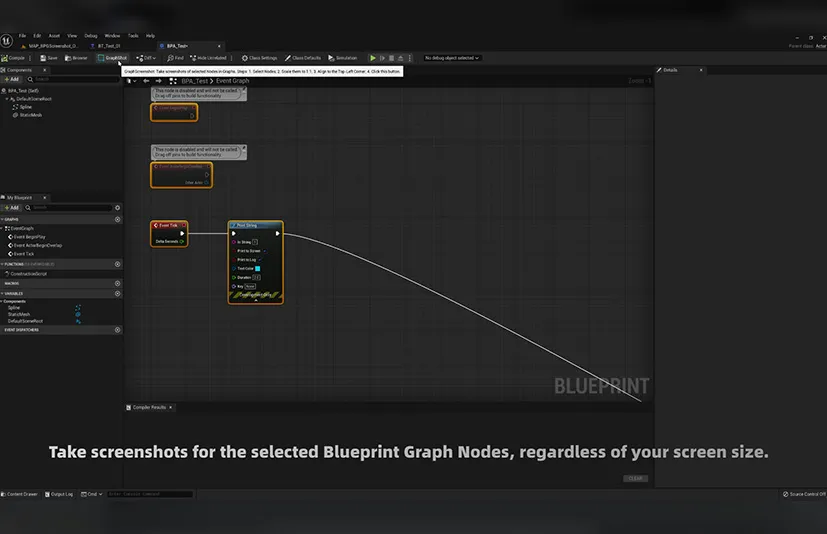Click the Components search field
The width and height of the screenshot is (827, 534).
(x=73, y=79)
